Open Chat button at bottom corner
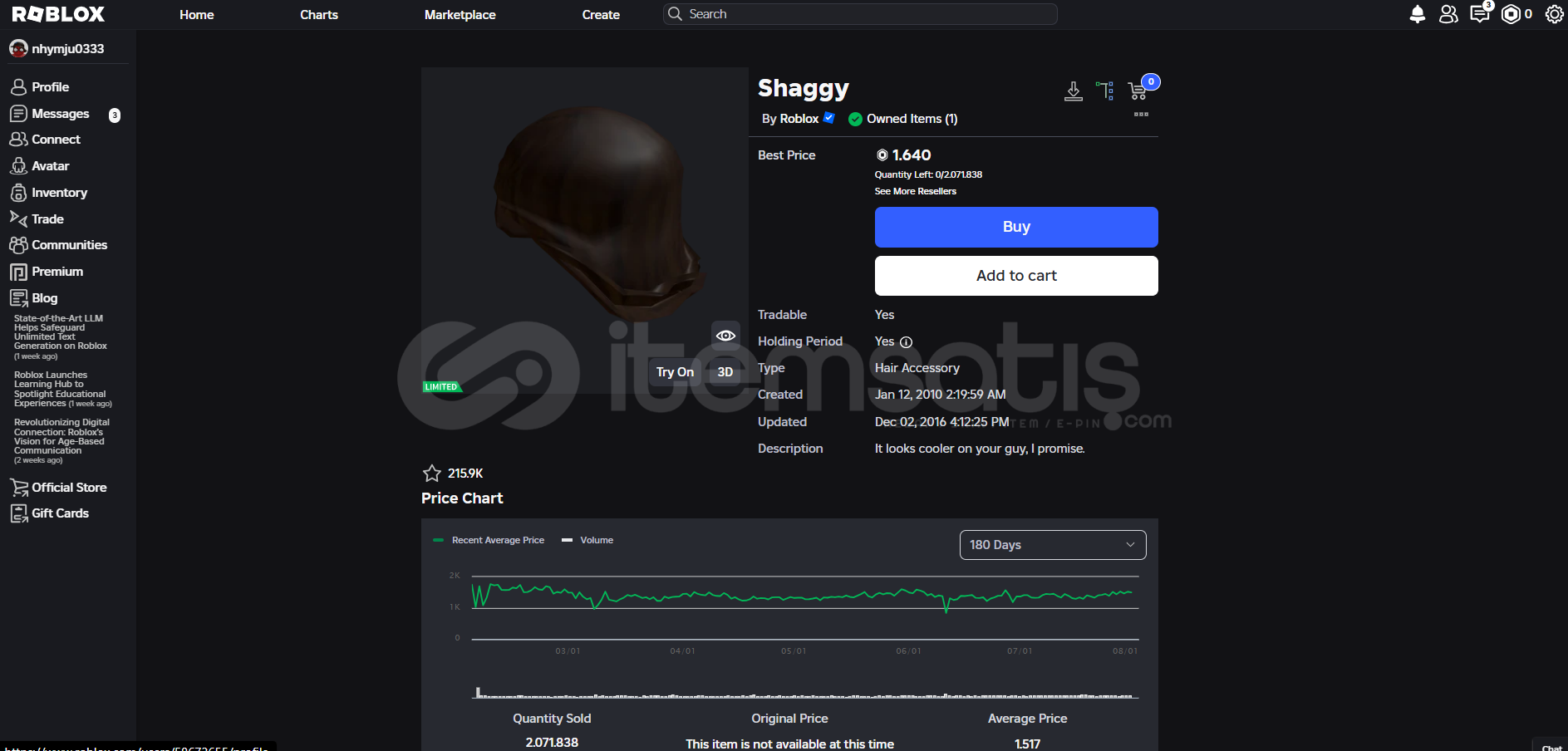 click(1551, 747)
